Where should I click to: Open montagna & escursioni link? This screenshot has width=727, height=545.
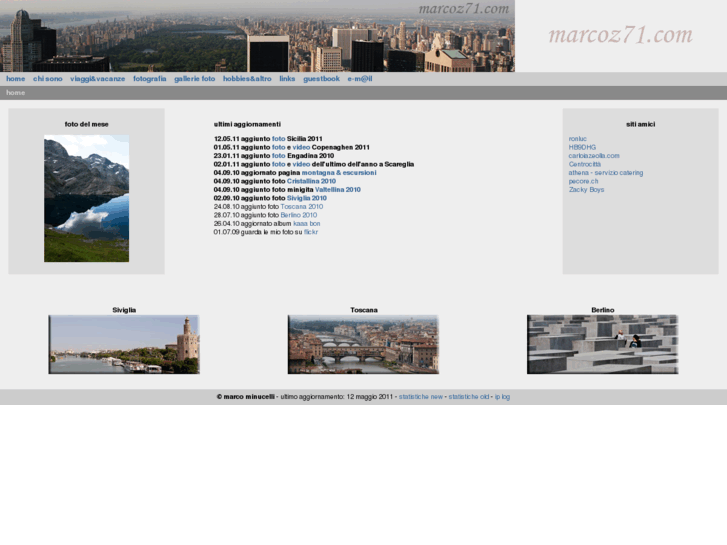tap(339, 173)
